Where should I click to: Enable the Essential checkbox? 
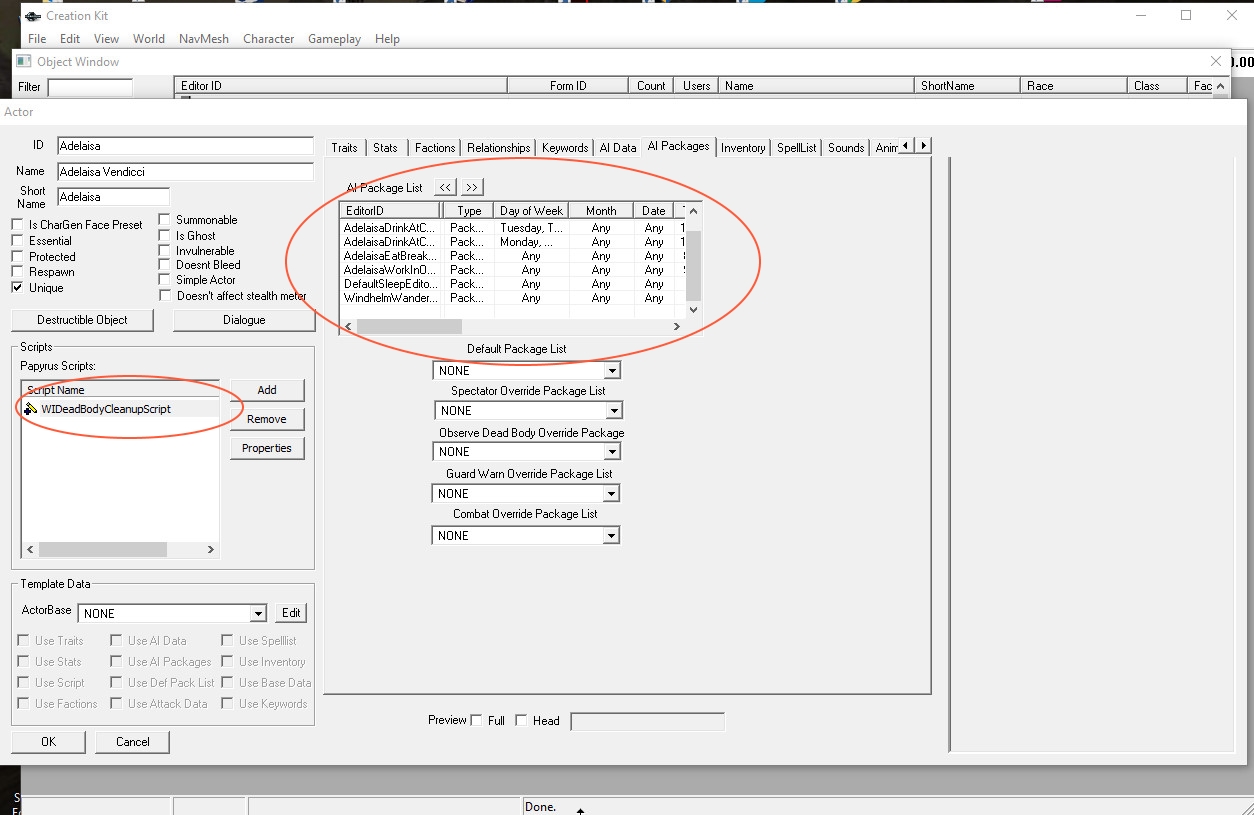coord(17,241)
